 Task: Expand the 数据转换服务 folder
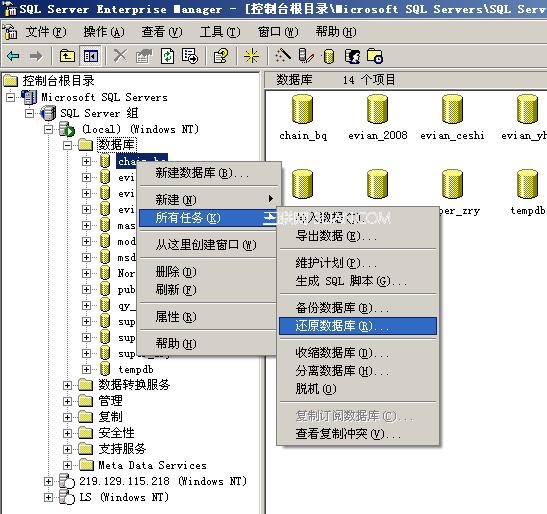[x=67, y=385]
